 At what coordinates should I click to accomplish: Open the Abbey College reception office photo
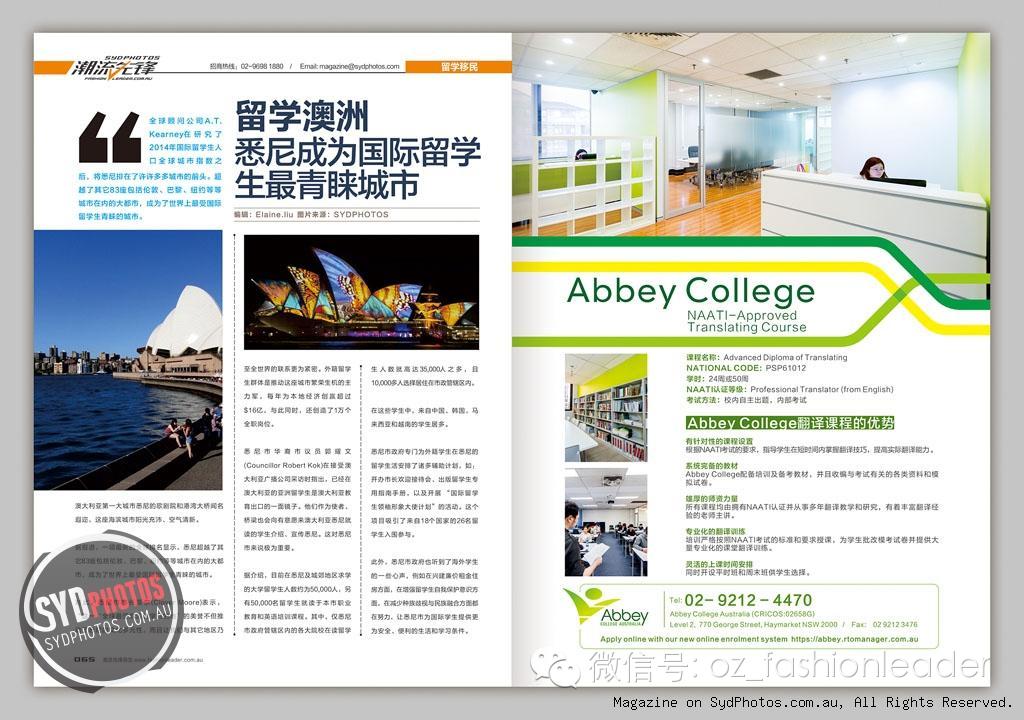(750, 134)
